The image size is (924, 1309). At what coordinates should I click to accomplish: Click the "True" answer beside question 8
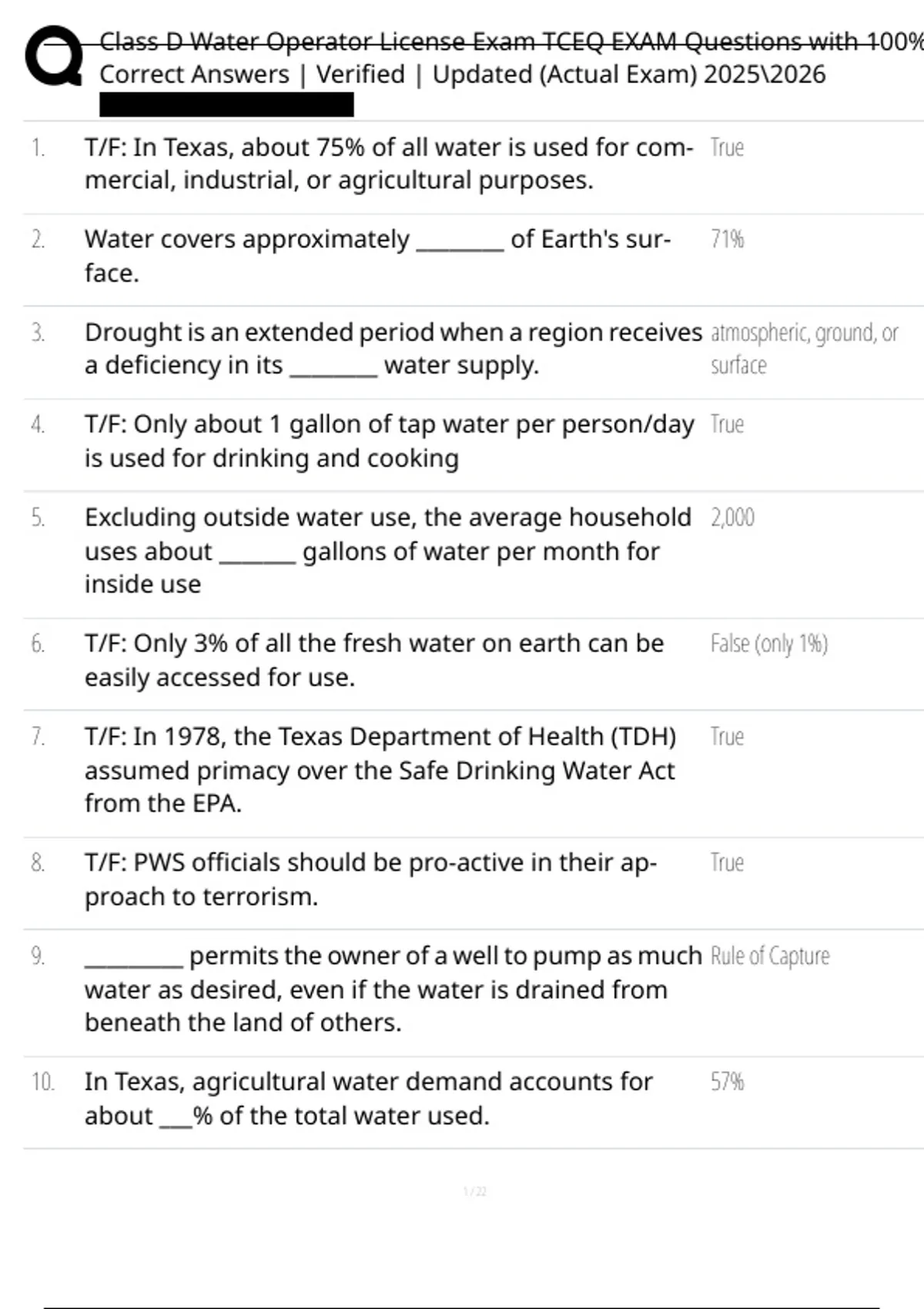pyautogui.click(x=727, y=862)
